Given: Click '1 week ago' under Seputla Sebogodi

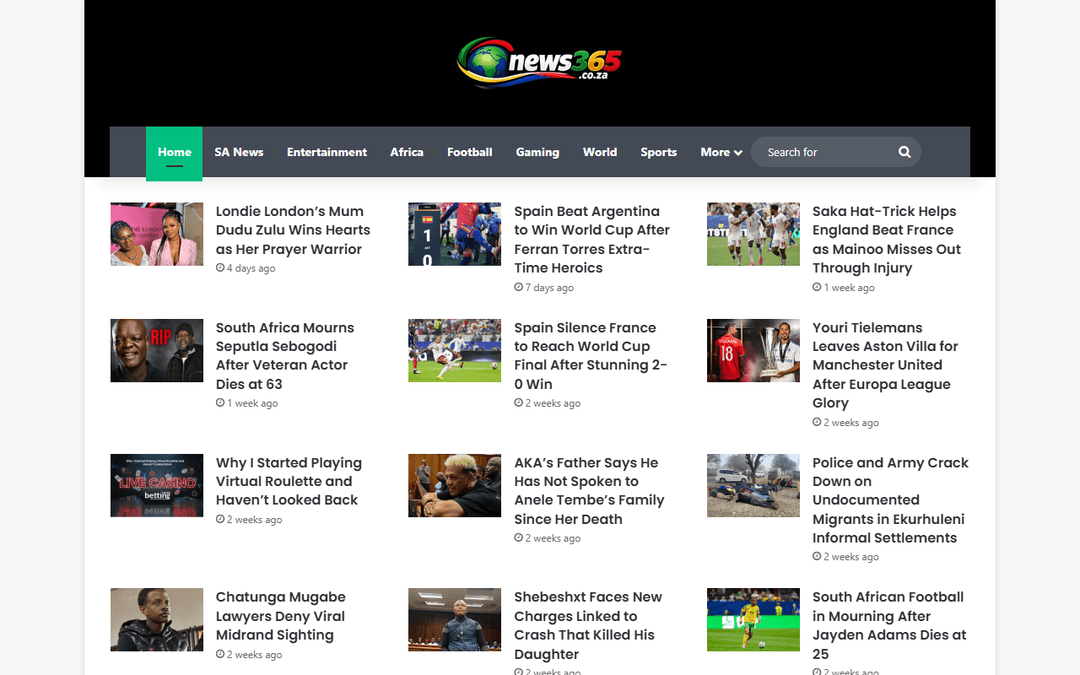Looking at the screenshot, I should 247,404.
